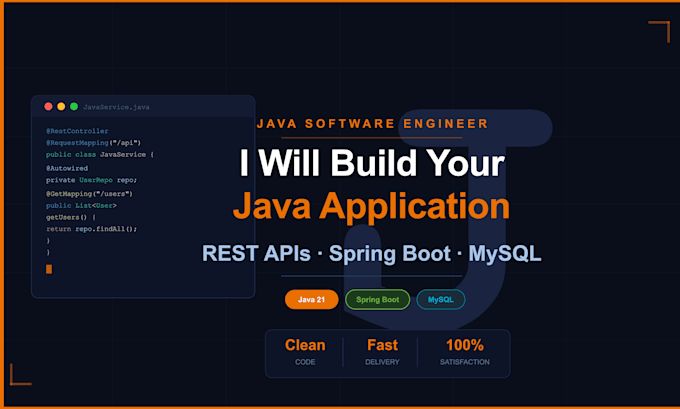Image resolution: width=680 pixels, height=409 pixels.
Task: Click the public List<User> code line
Action: [x=82, y=206]
